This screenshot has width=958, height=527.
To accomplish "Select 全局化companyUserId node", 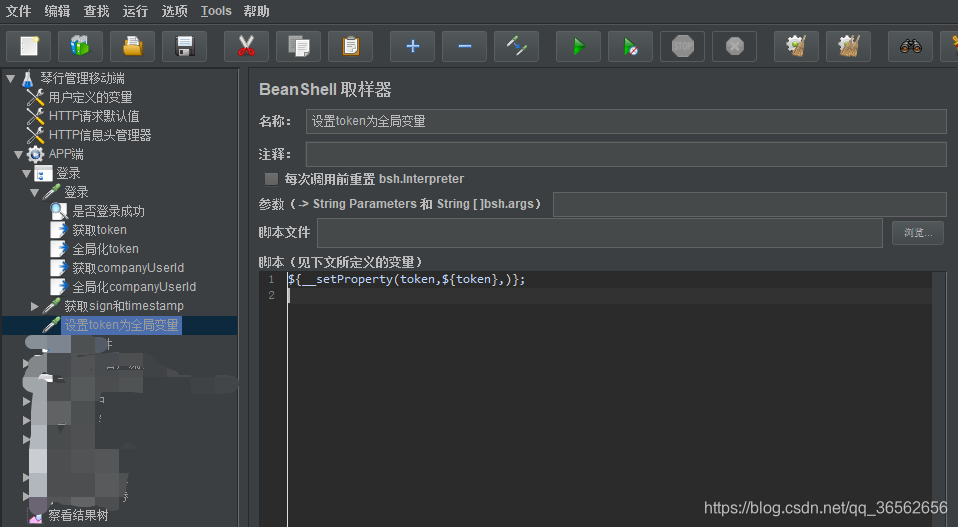I will pyautogui.click(x=134, y=287).
